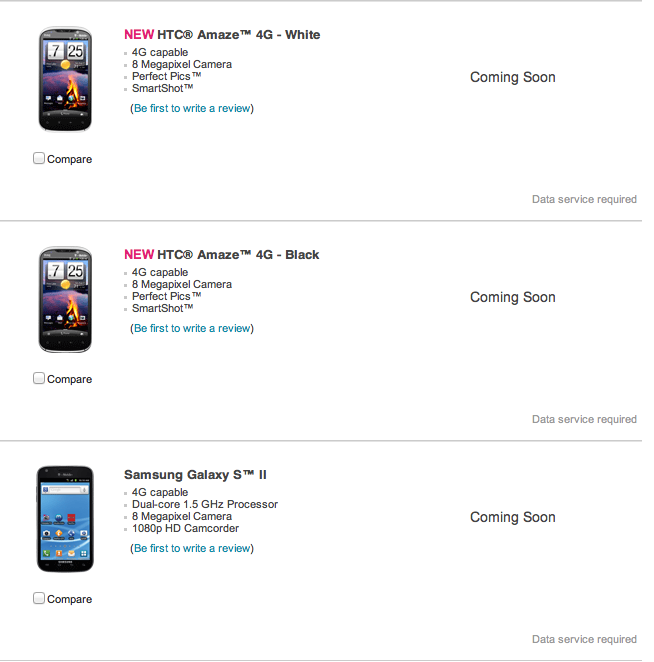
Task: Click Coming Soon beside Amaze 4G White
Action: point(513,77)
